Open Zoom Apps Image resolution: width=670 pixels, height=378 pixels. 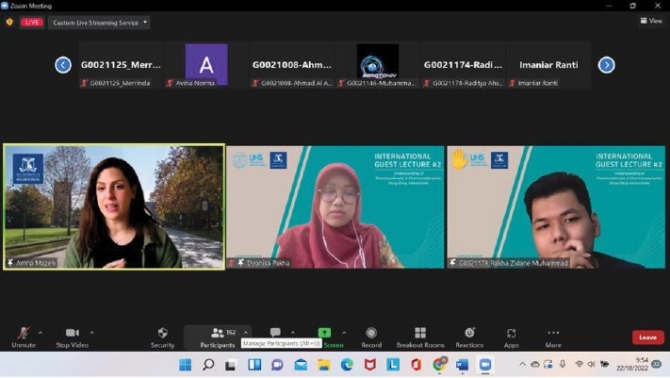[x=511, y=337]
